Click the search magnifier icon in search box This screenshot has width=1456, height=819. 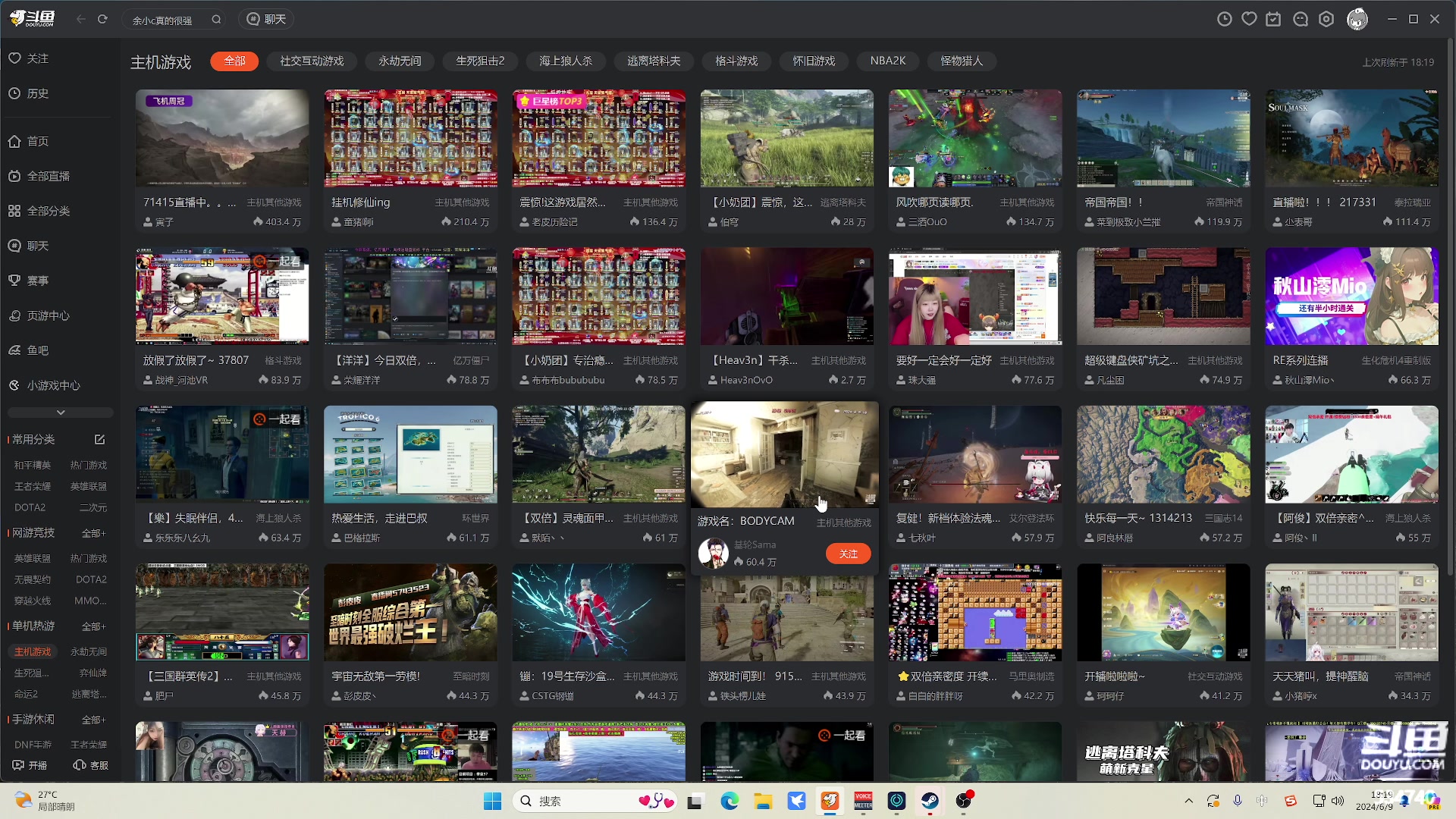[216, 20]
